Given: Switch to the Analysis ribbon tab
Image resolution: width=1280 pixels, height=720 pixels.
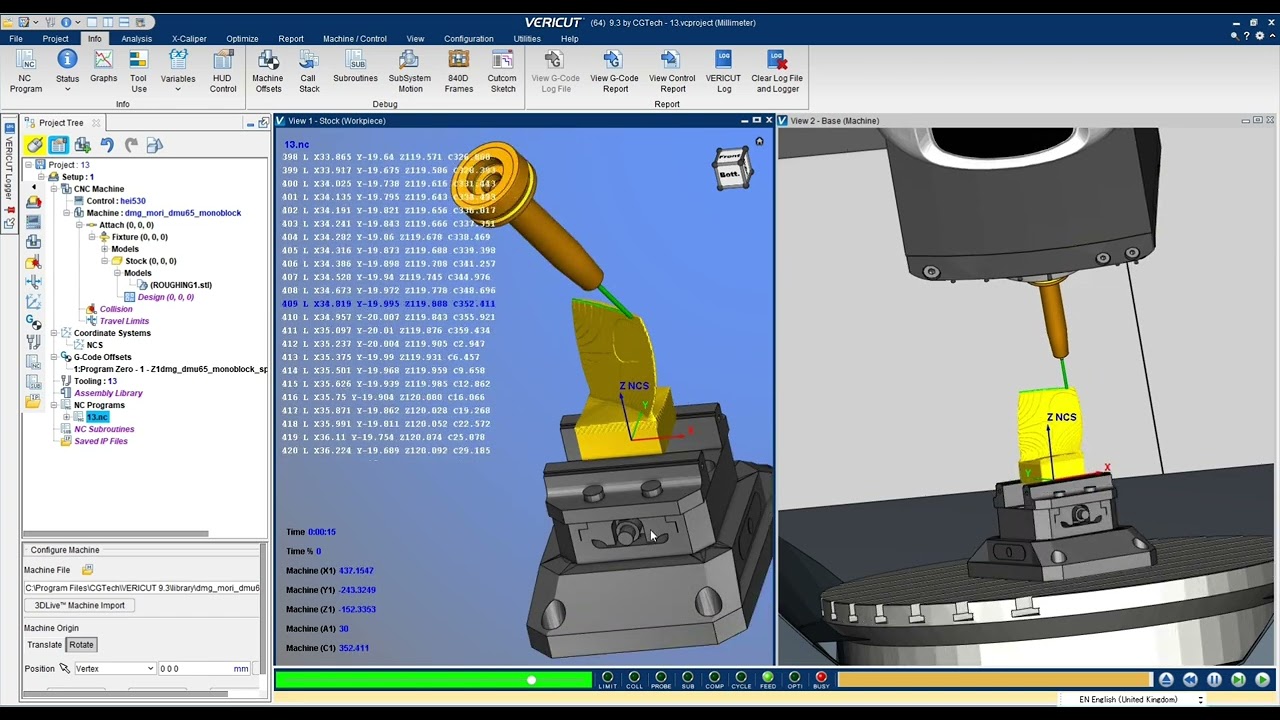Looking at the screenshot, I should (137, 39).
